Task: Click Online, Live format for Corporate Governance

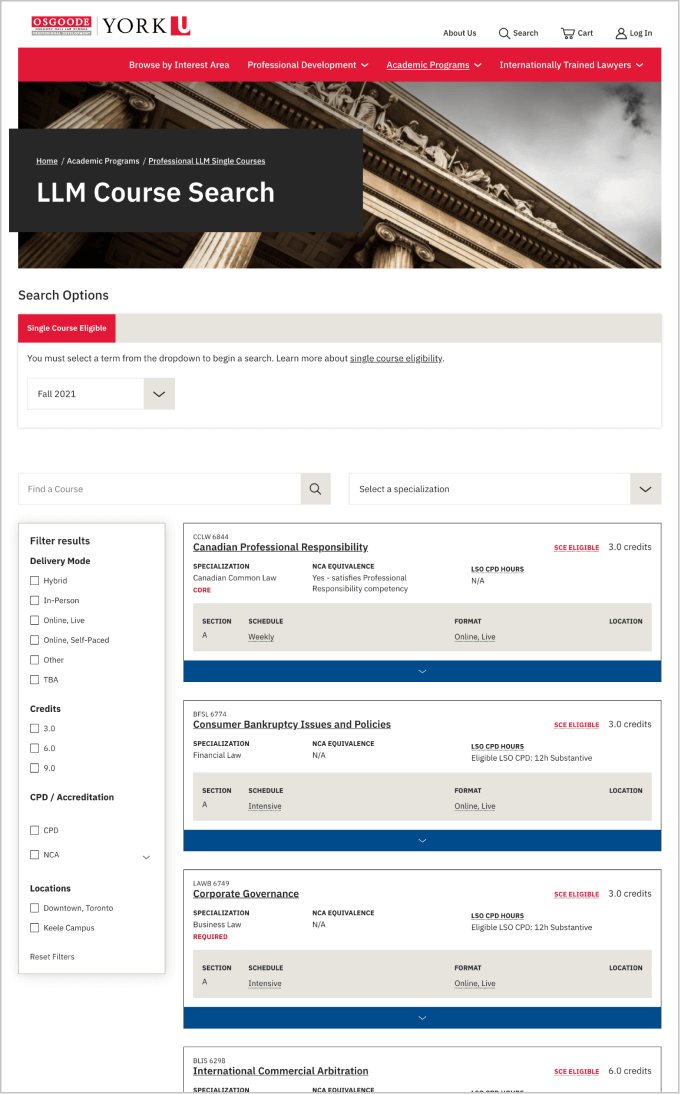Action: (475, 984)
